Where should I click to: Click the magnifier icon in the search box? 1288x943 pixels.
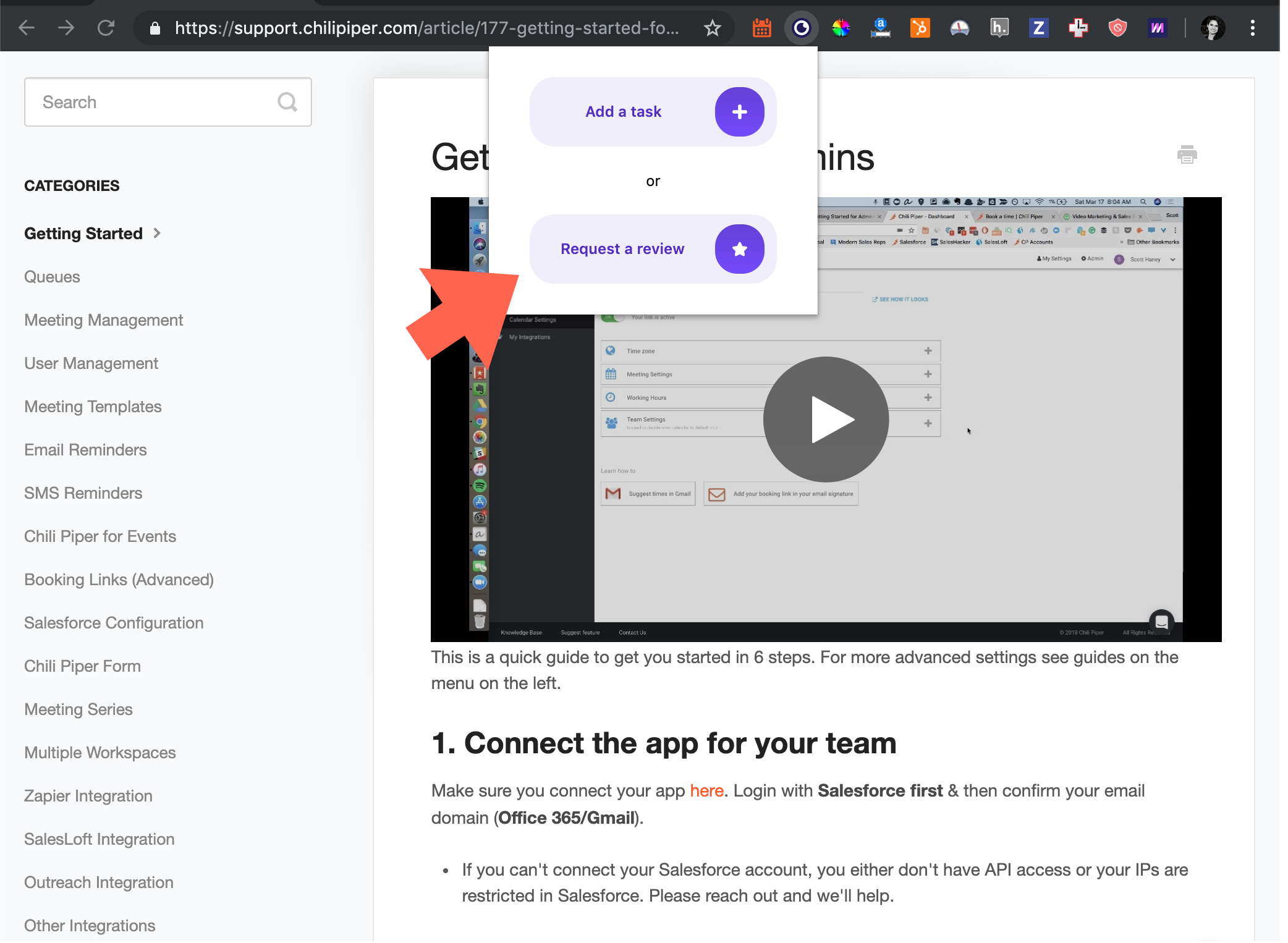(x=287, y=102)
